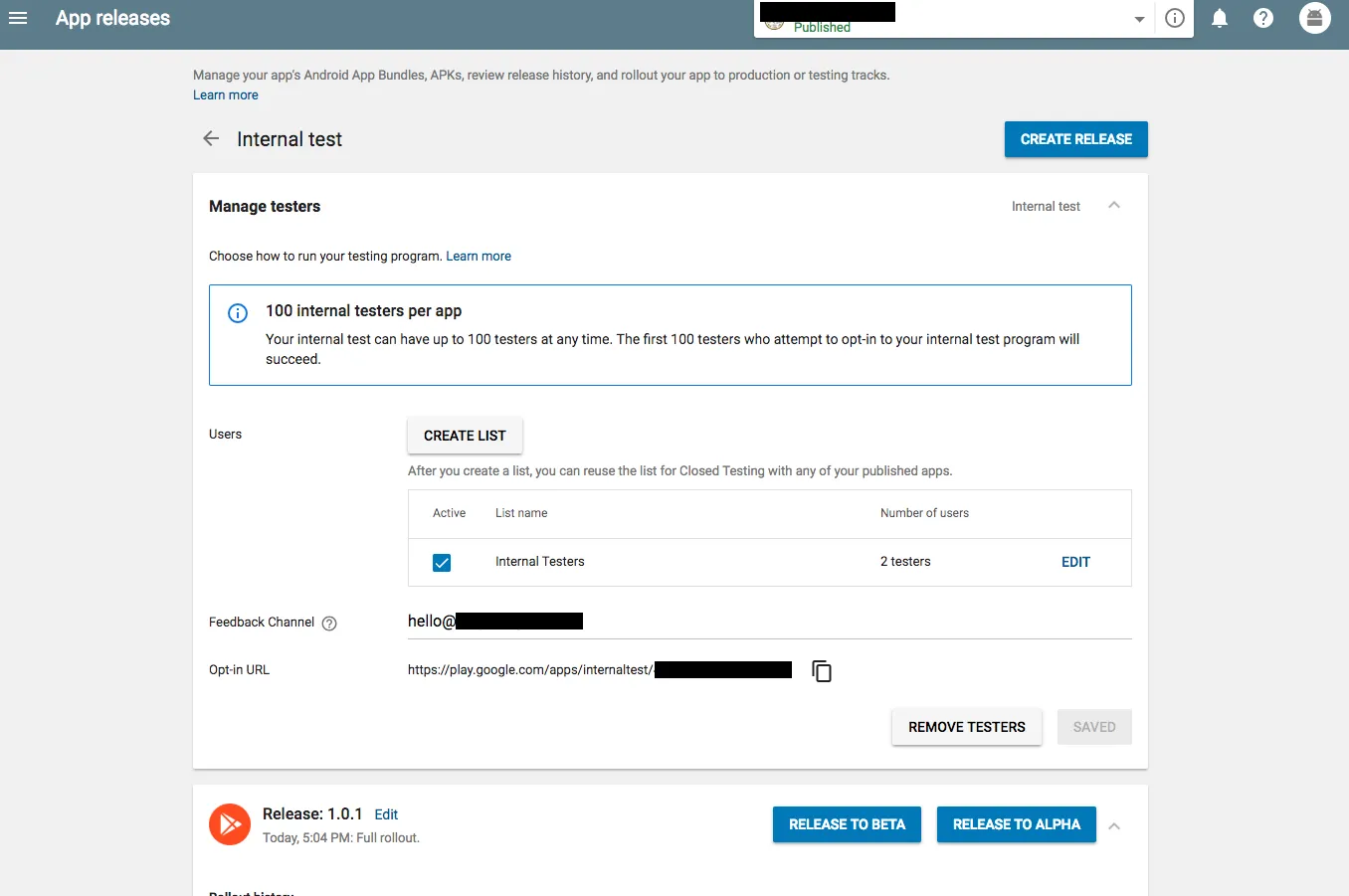Image resolution: width=1349 pixels, height=896 pixels.
Task: Open the app selector dropdown arrow
Action: 1139,20
